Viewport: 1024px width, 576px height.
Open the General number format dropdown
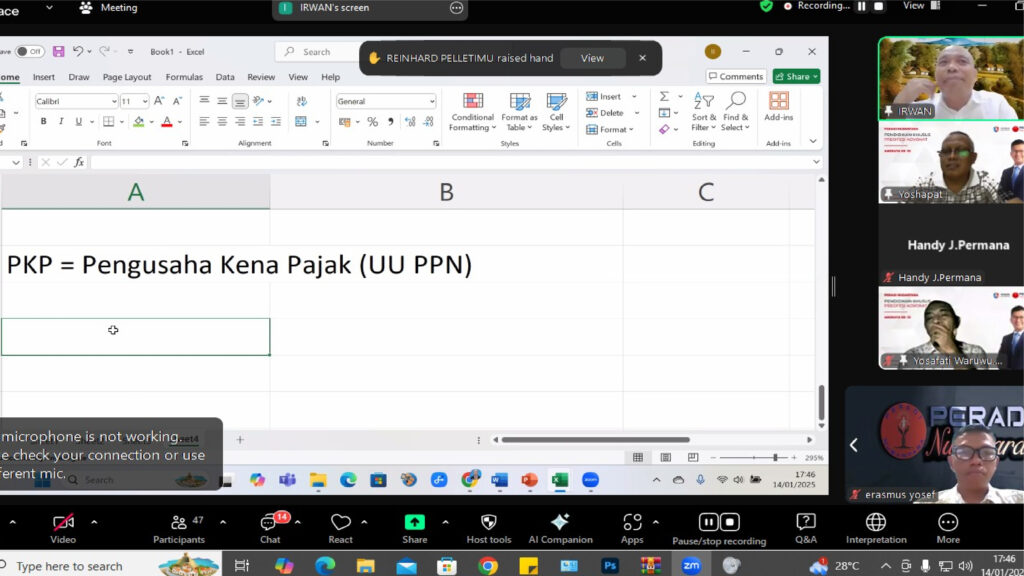432,101
